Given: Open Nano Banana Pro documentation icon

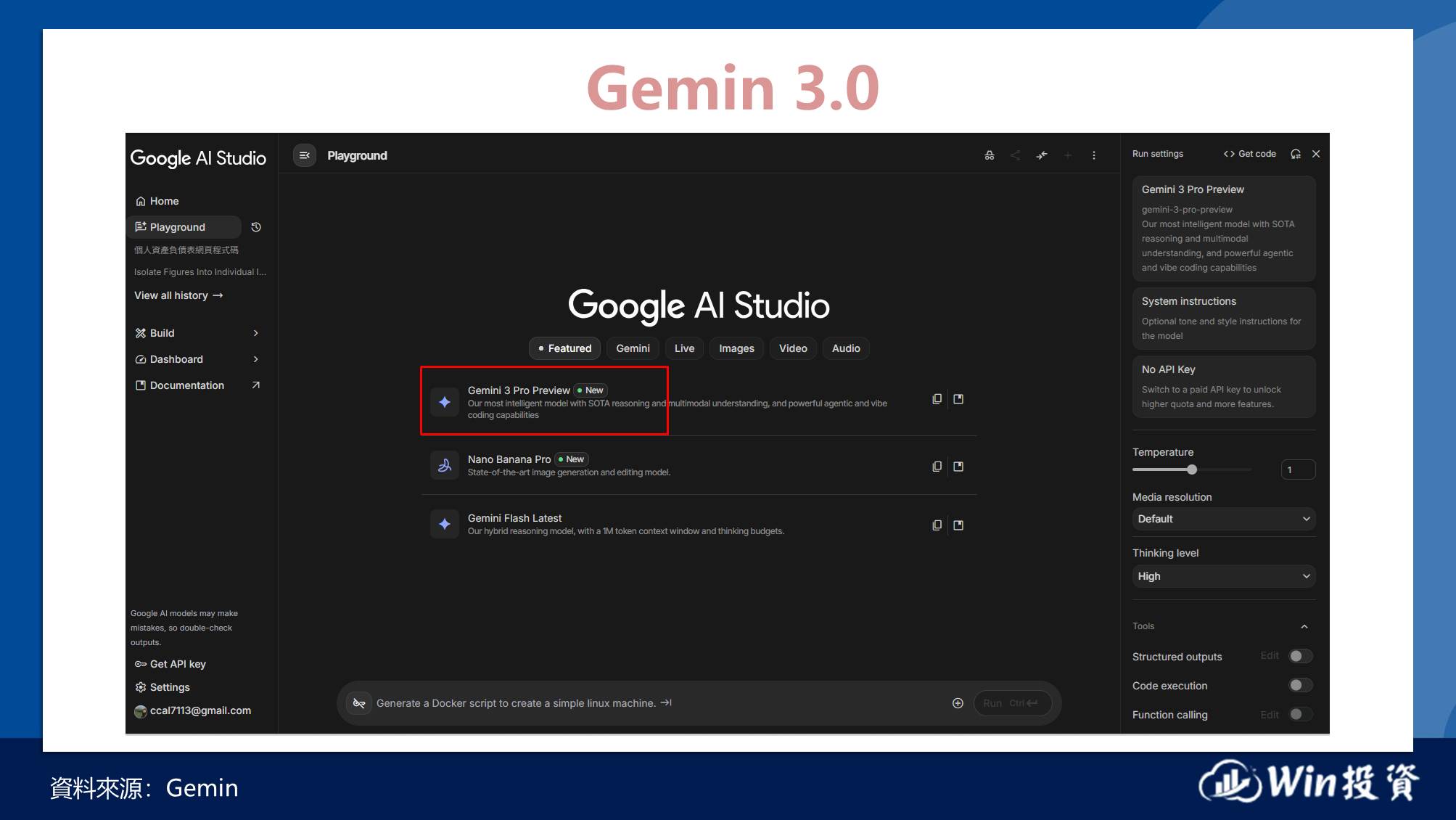Looking at the screenshot, I should click(x=958, y=467).
